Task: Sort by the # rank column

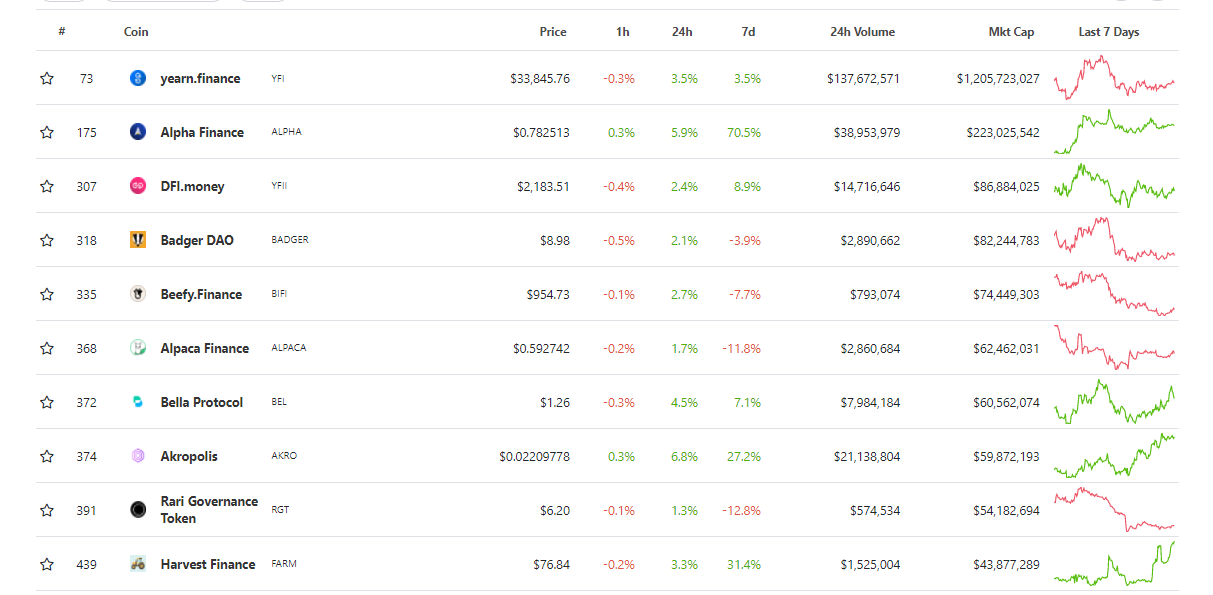Action: coord(62,32)
